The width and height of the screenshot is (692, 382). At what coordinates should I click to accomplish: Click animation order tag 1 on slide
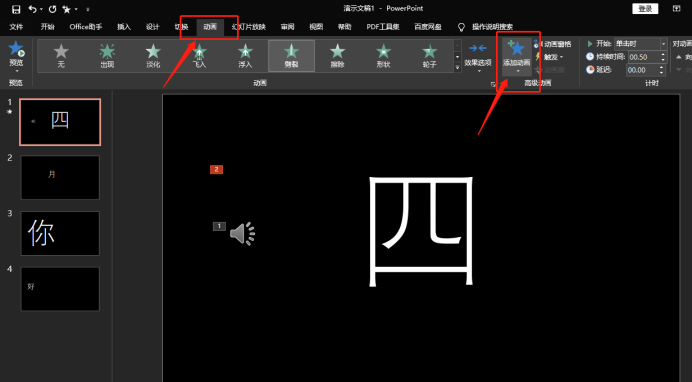pos(219,226)
